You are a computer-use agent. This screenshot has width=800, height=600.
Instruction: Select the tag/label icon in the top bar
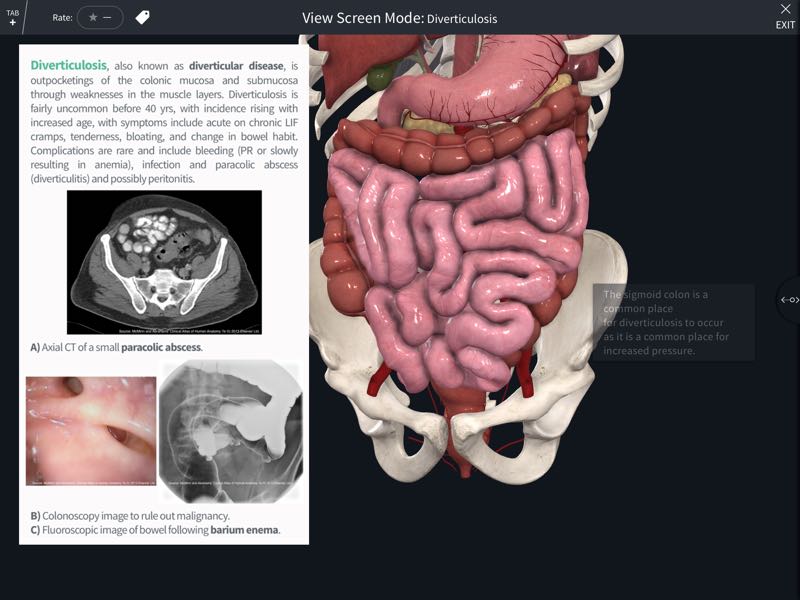click(139, 16)
